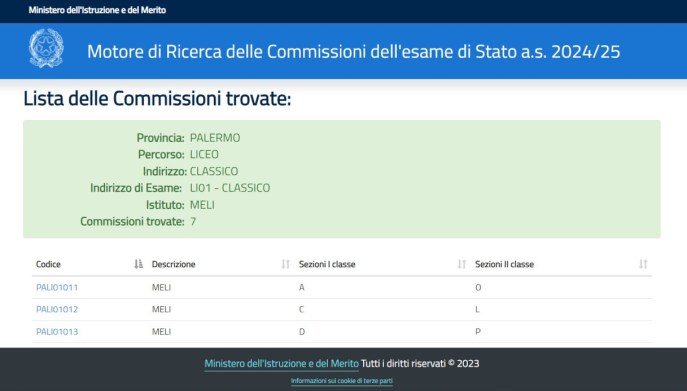The height and width of the screenshot is (391, 687).
Task: Click Ministero dell'Istruzione e del Merito top bar text
Action: [97, 10]
